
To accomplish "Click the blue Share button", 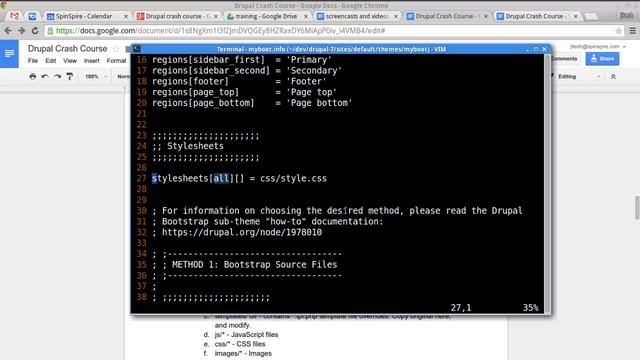I will pyautogui.click(x=602, y=59).
